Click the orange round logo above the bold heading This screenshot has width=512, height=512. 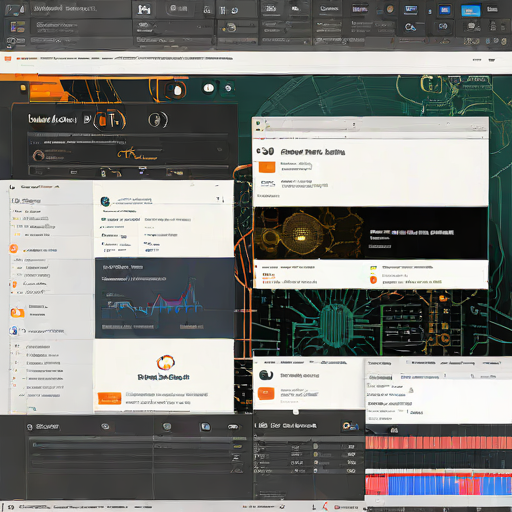[x=166, y=363]
